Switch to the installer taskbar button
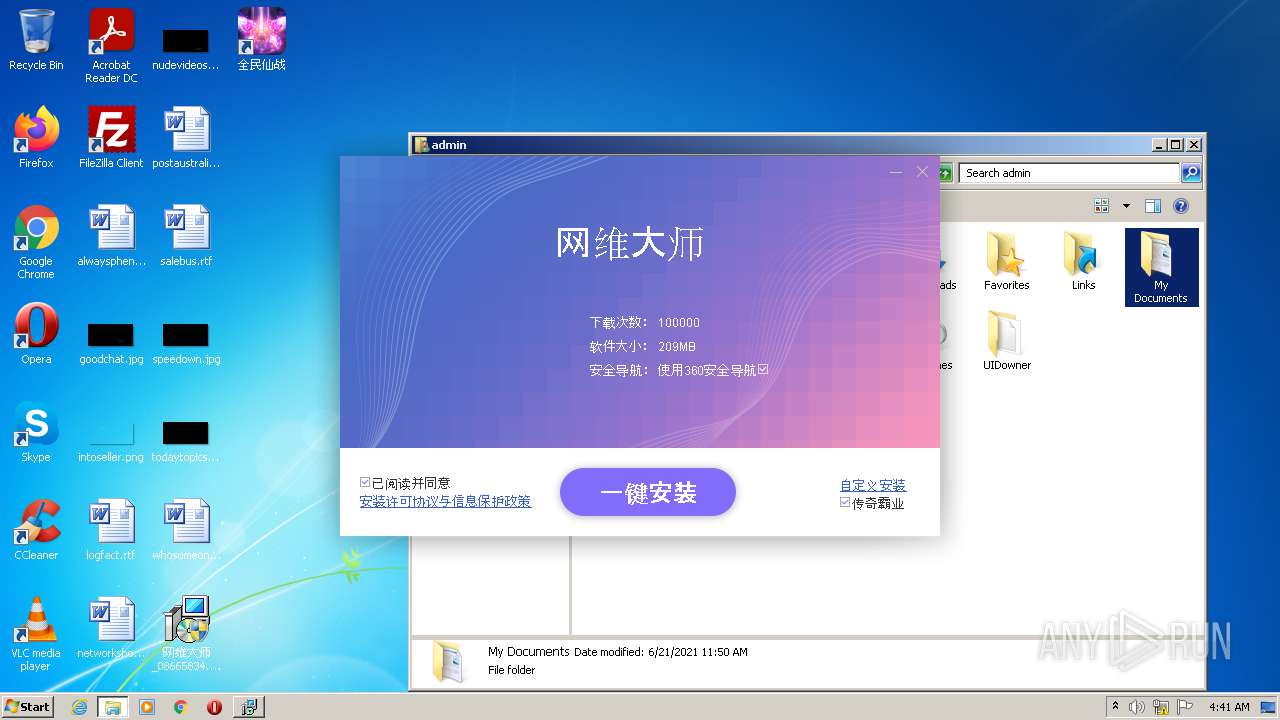Image resolution: width=1280 pixels, height=720 pixels. click(x=248, y=707)
